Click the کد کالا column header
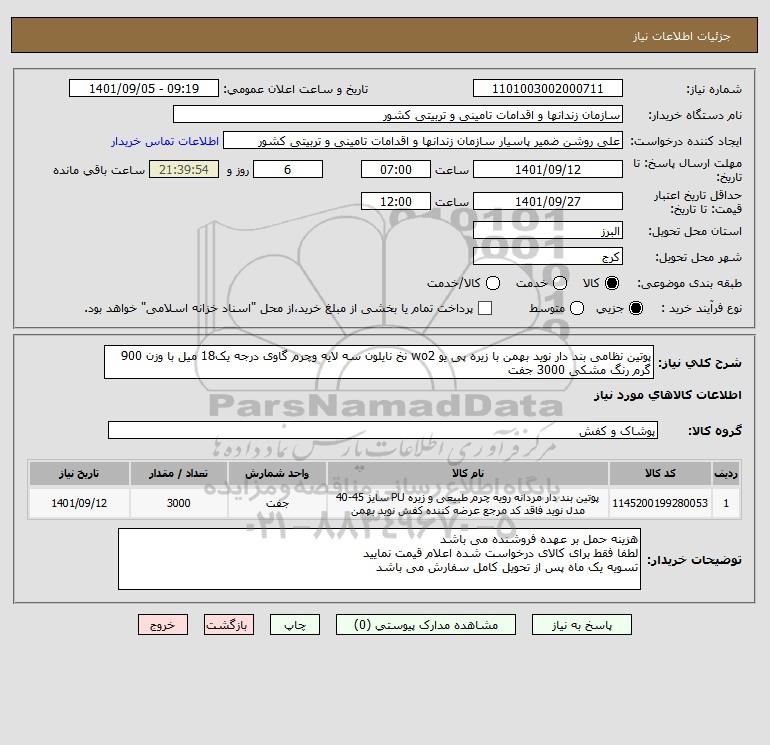Viewport: 770px width, 745px height. 660,473
